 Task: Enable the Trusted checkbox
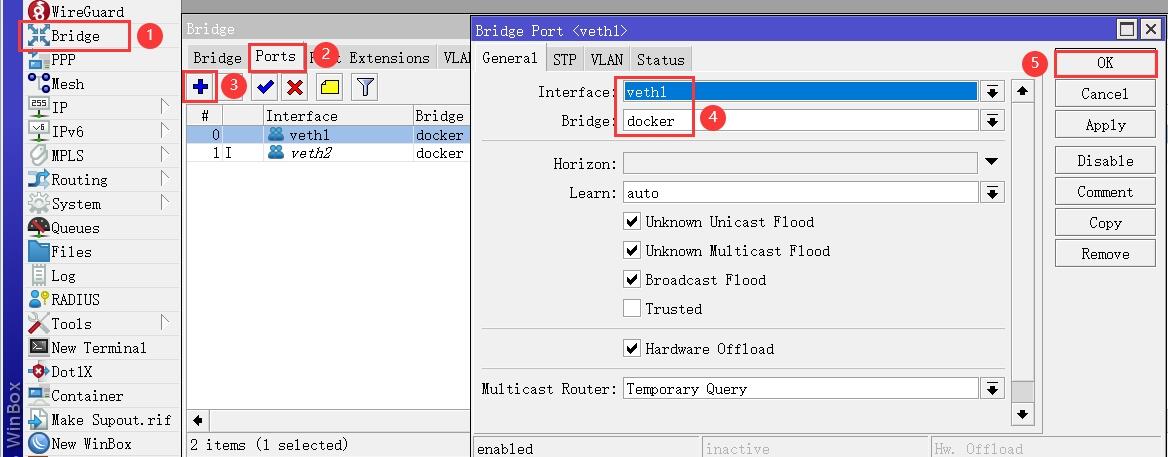click(x=631, y=309)
